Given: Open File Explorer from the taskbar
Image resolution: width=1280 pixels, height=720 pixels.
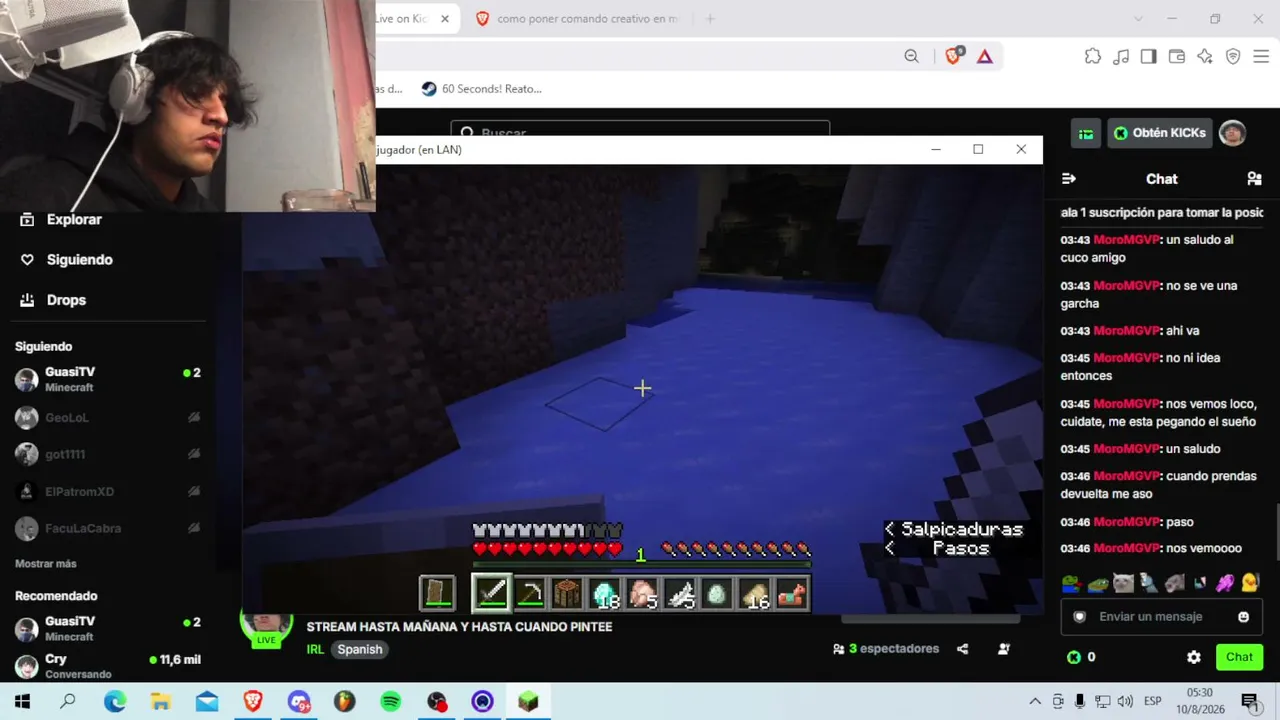Looking at the screenshot, I should [161, 702].
